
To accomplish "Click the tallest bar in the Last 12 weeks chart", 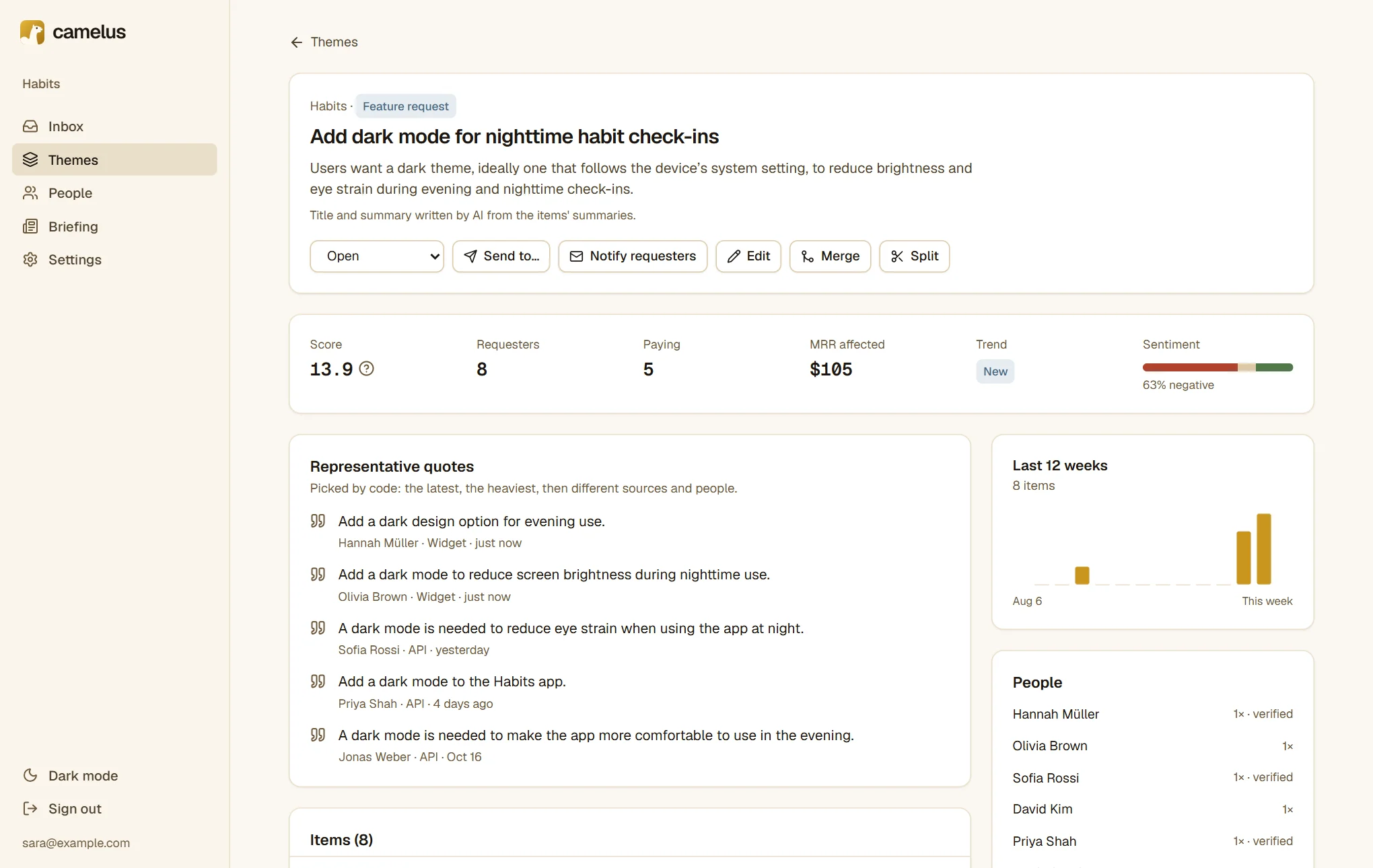I will [1264, 549].
